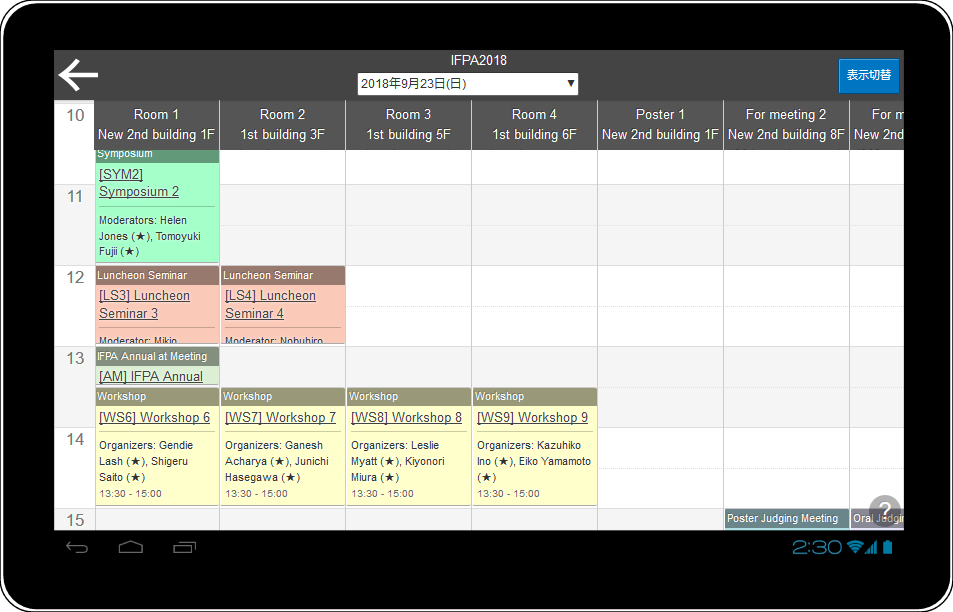Check the Wi-Fi status icon
The width and height of the screenshot is (953, 612).
pos(855,547)
